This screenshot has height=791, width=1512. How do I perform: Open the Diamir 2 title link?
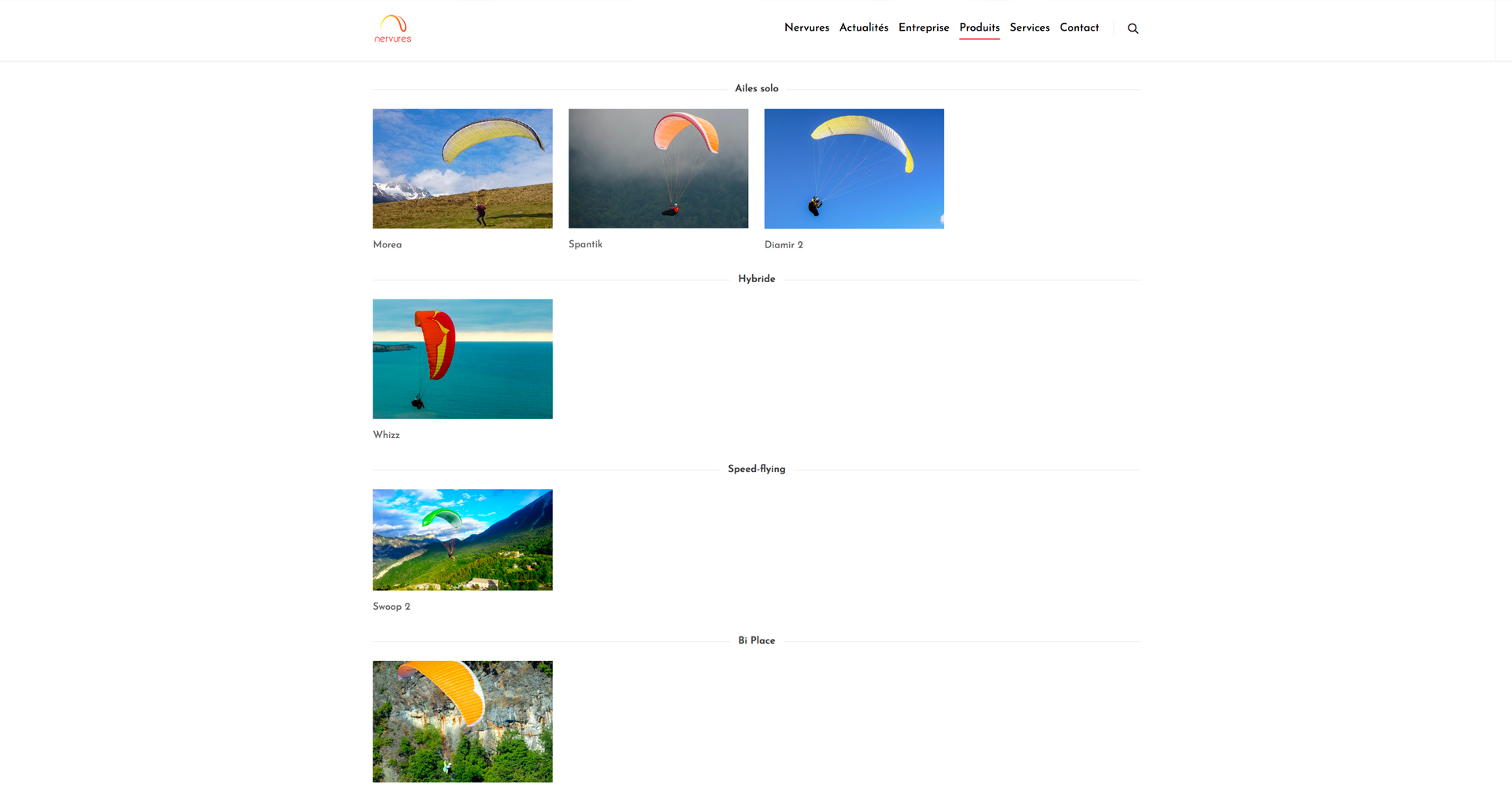tap(783, 245)
